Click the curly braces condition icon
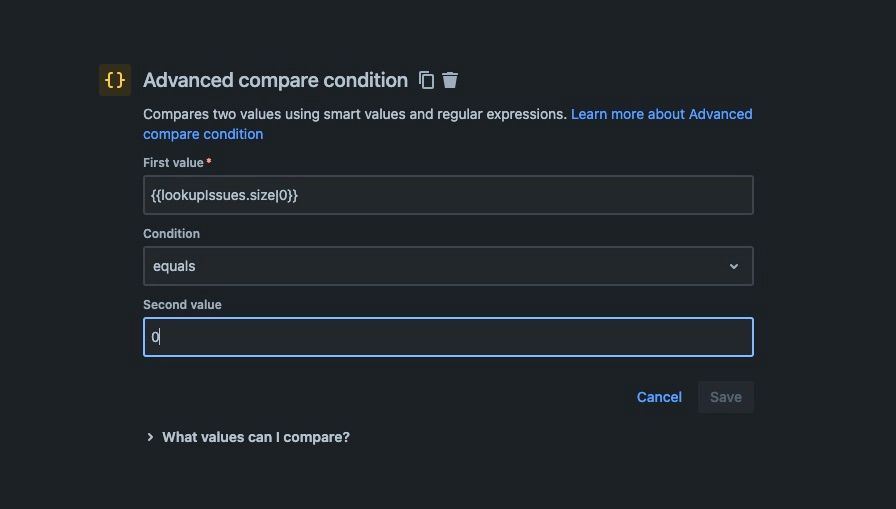The image size is (896, 509). (115, 80)
